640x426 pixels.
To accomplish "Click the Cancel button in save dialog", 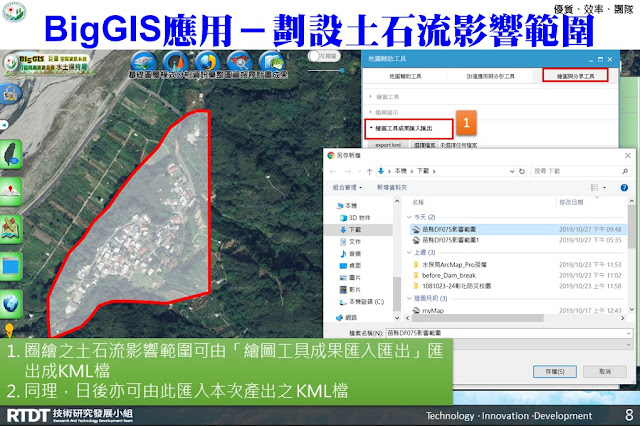I will point(605,372).
